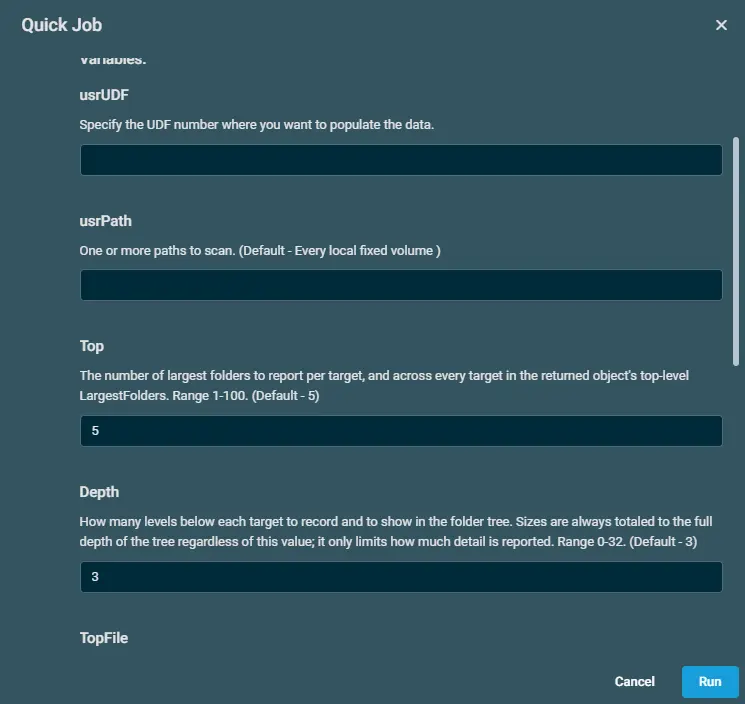
Task: Click the Run button
Action: point(710,681)
